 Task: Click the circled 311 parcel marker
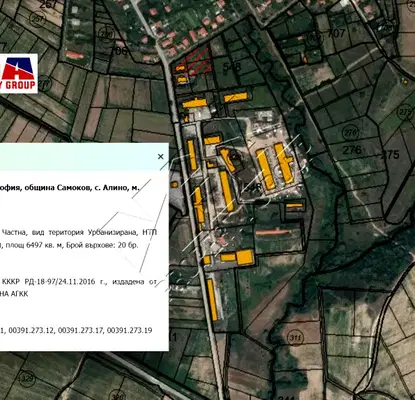295,338
